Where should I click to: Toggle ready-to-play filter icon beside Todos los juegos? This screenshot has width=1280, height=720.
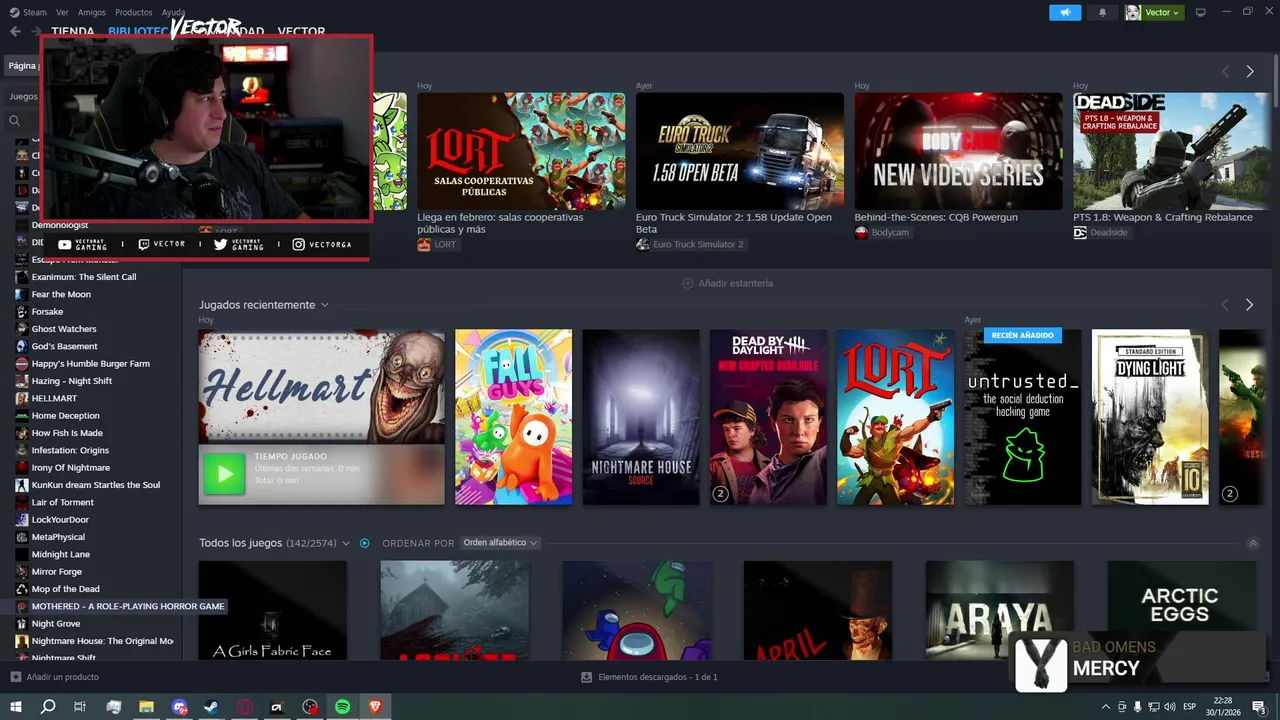pyautogui.click(x=364, y=543)
